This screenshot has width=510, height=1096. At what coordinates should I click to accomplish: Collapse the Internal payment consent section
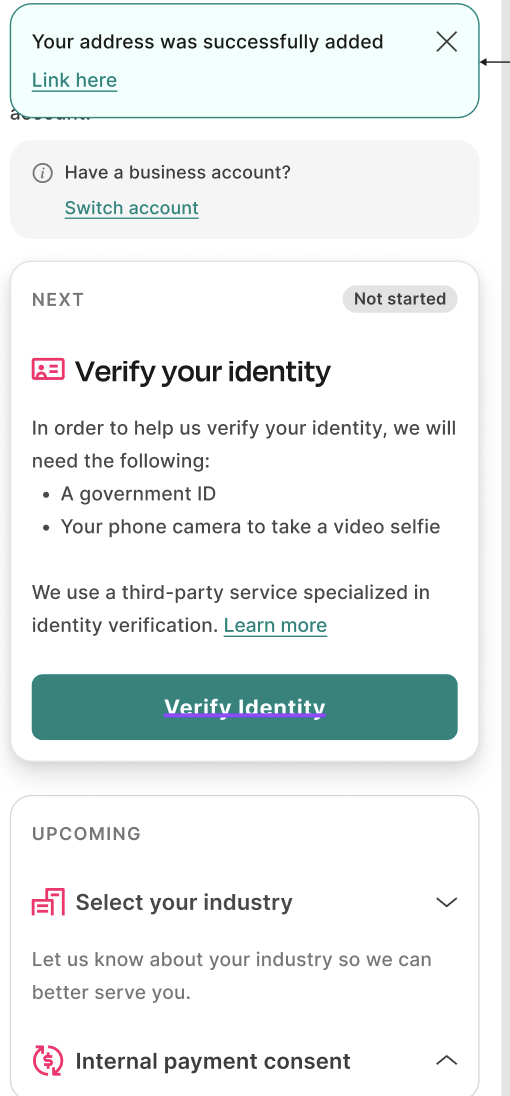[x=446, y=1061]
